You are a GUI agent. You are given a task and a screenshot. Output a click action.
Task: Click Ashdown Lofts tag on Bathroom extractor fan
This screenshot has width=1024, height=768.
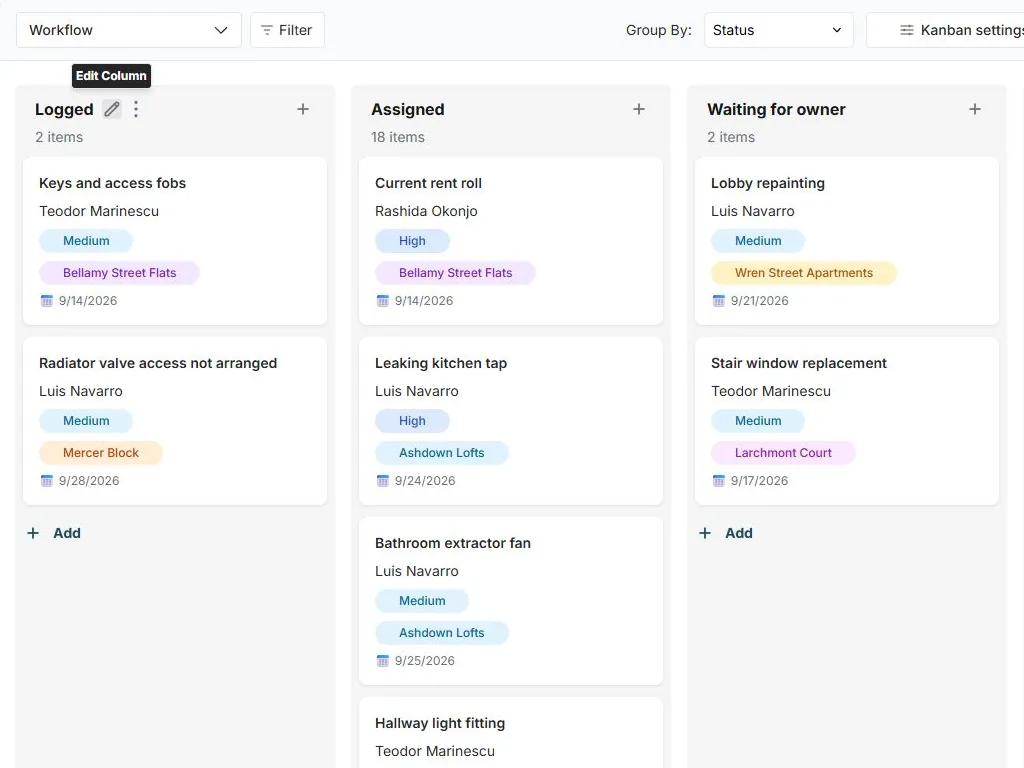click(441, 633)
